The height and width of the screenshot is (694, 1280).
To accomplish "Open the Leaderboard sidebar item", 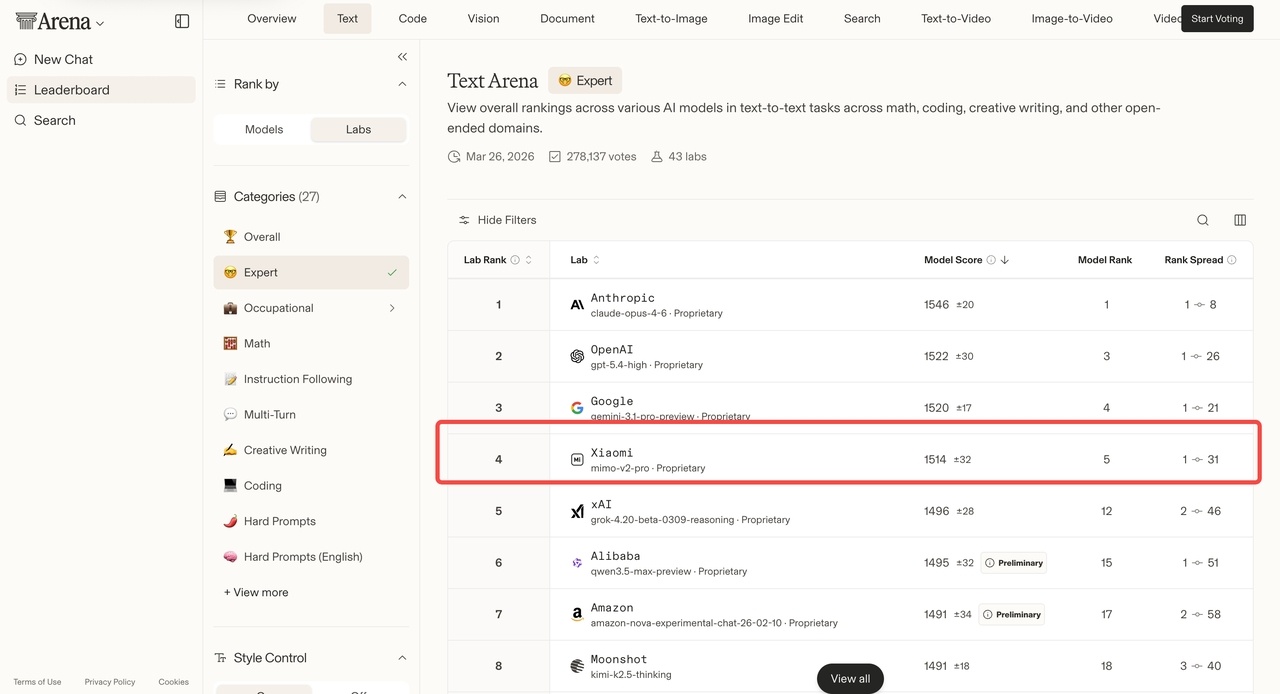I will [x=101, y=90].
